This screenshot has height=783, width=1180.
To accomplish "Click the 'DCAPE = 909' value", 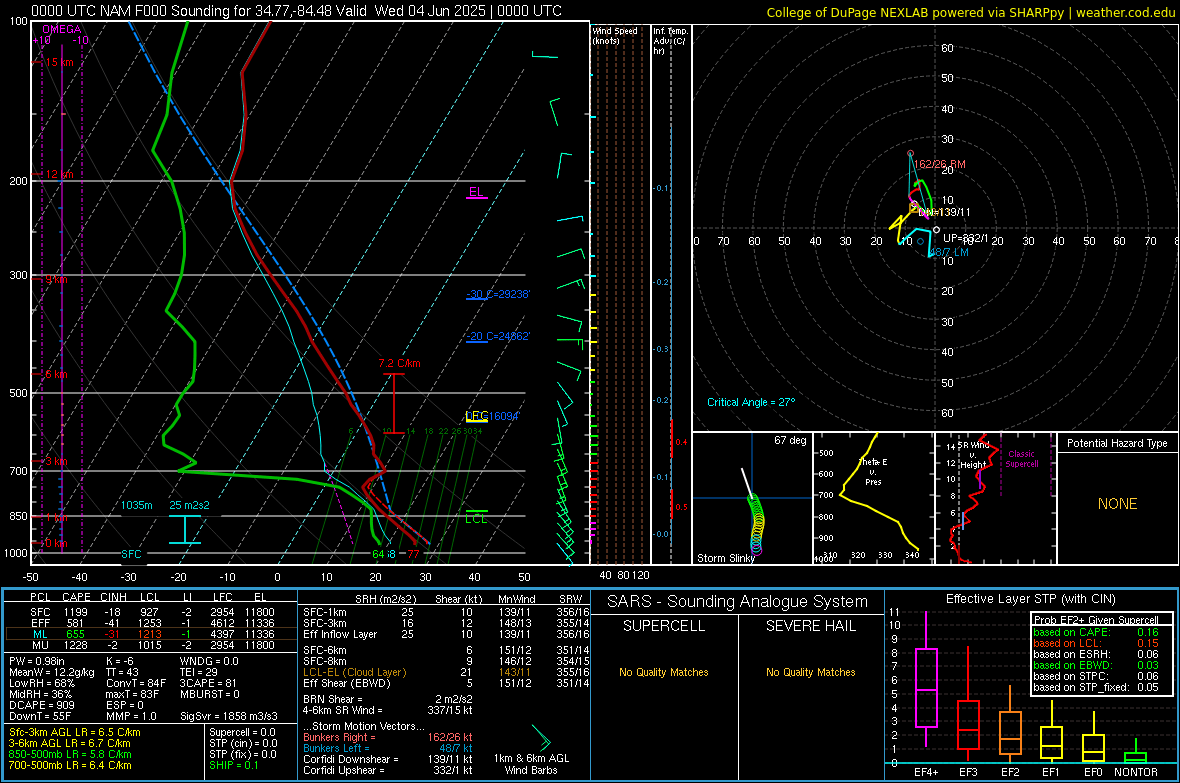I will coord(41,705).
